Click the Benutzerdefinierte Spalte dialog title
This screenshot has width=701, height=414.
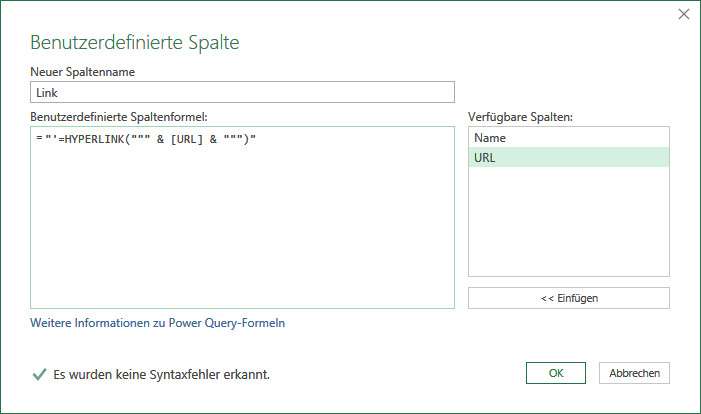tap(135, 42)
